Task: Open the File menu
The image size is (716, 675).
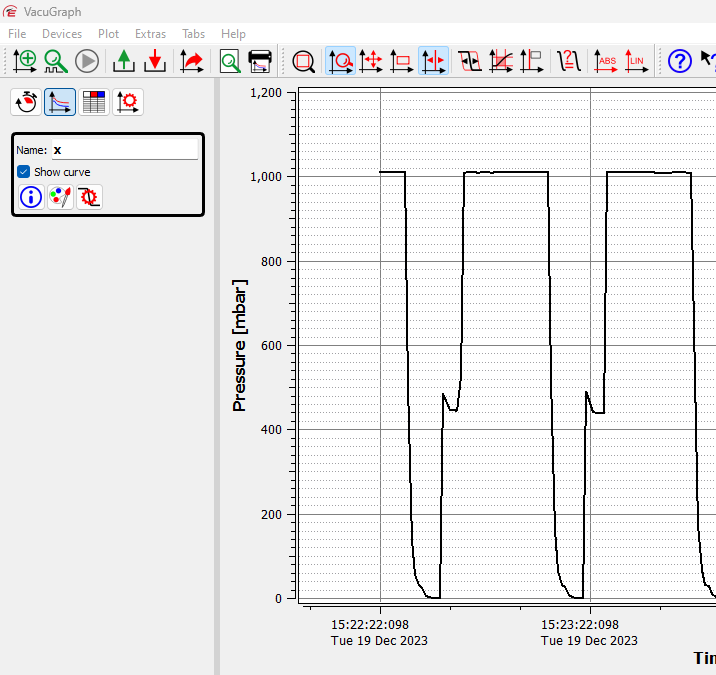Action: pos(17,34)
